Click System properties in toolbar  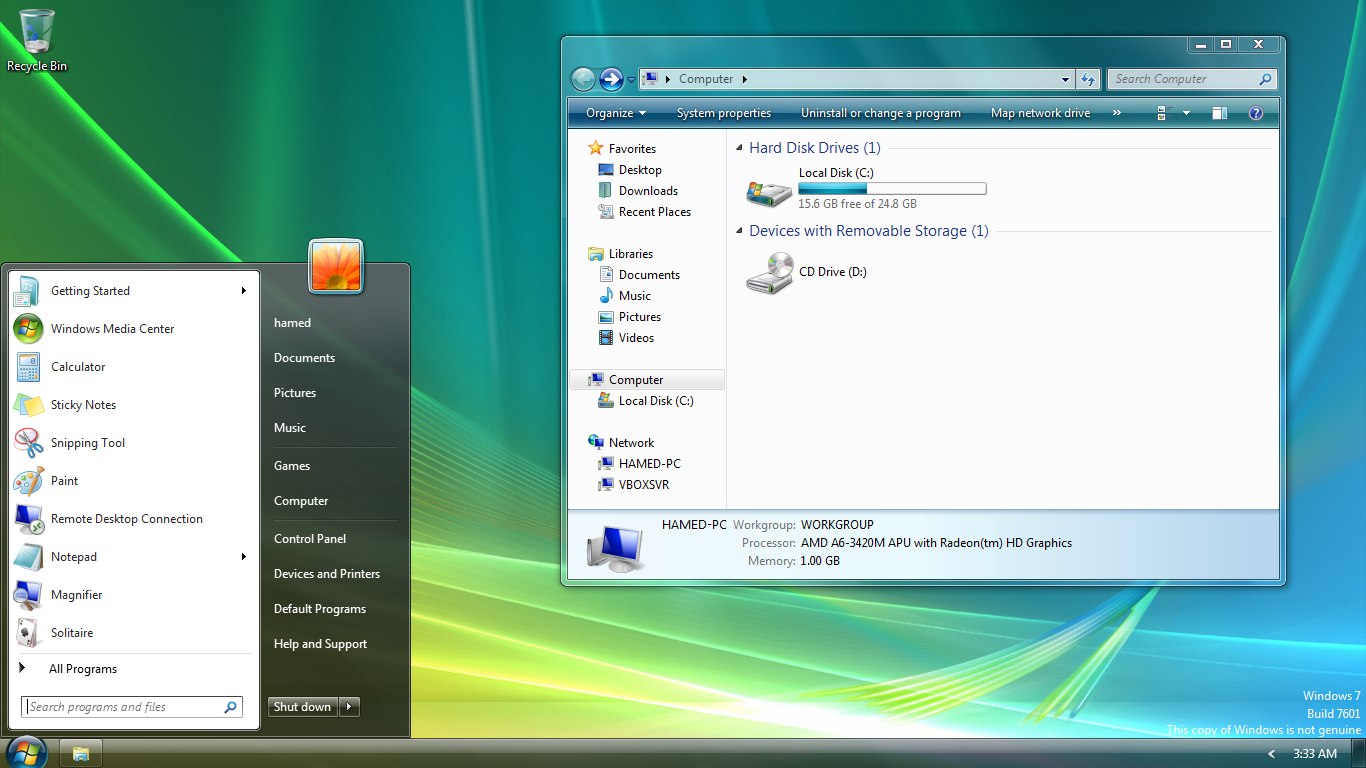[x=724, y=113]
